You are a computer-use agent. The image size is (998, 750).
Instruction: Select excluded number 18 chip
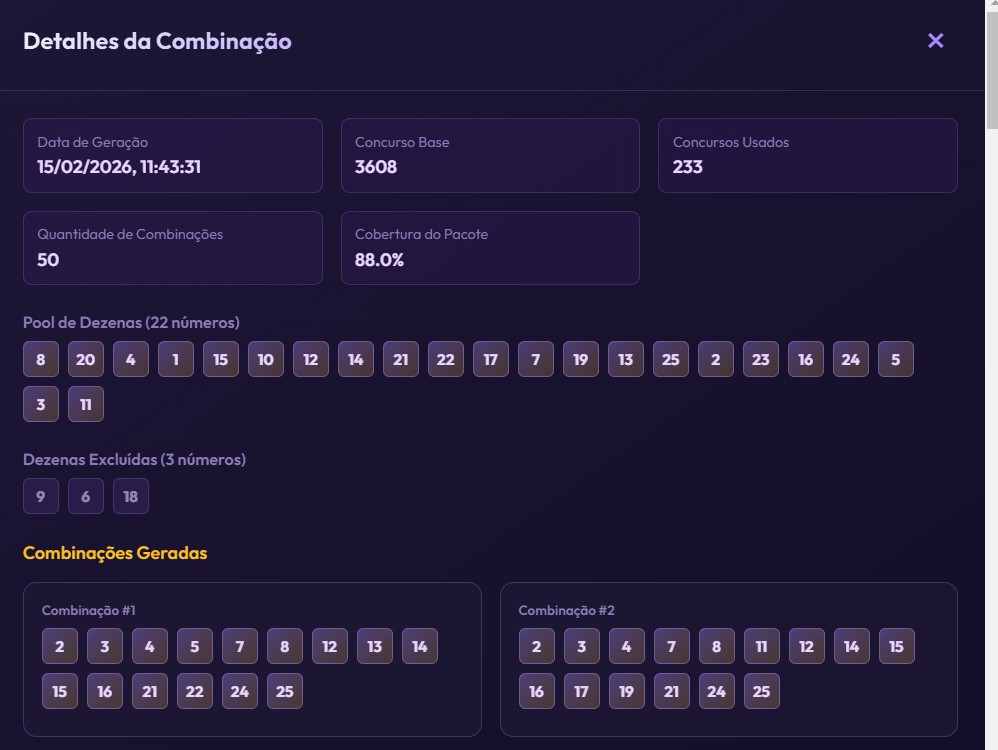pos(131,496)
